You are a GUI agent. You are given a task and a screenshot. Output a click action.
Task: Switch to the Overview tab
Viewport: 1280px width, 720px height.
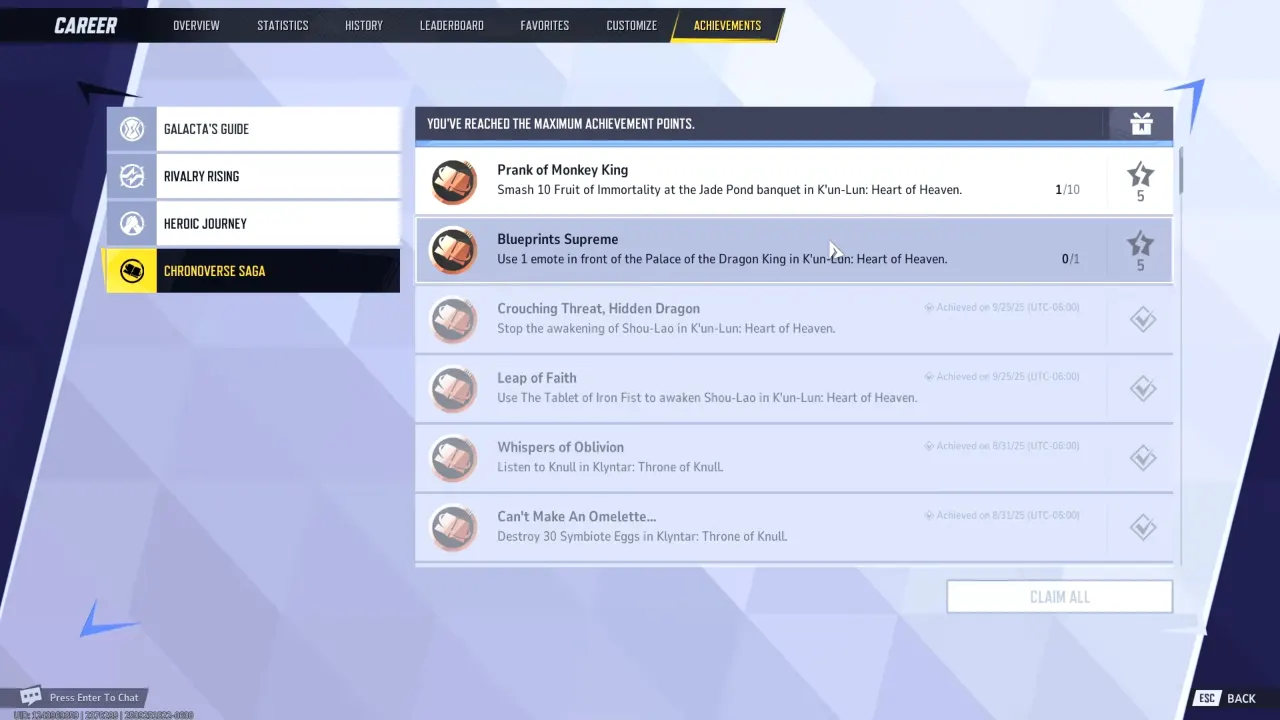(196, 25)
